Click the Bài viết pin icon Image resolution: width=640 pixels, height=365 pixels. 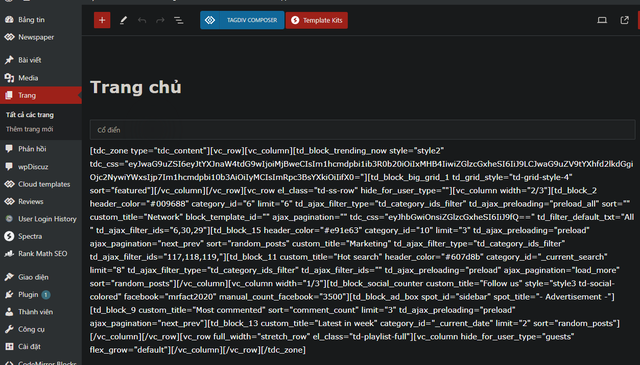coord(9,60)
